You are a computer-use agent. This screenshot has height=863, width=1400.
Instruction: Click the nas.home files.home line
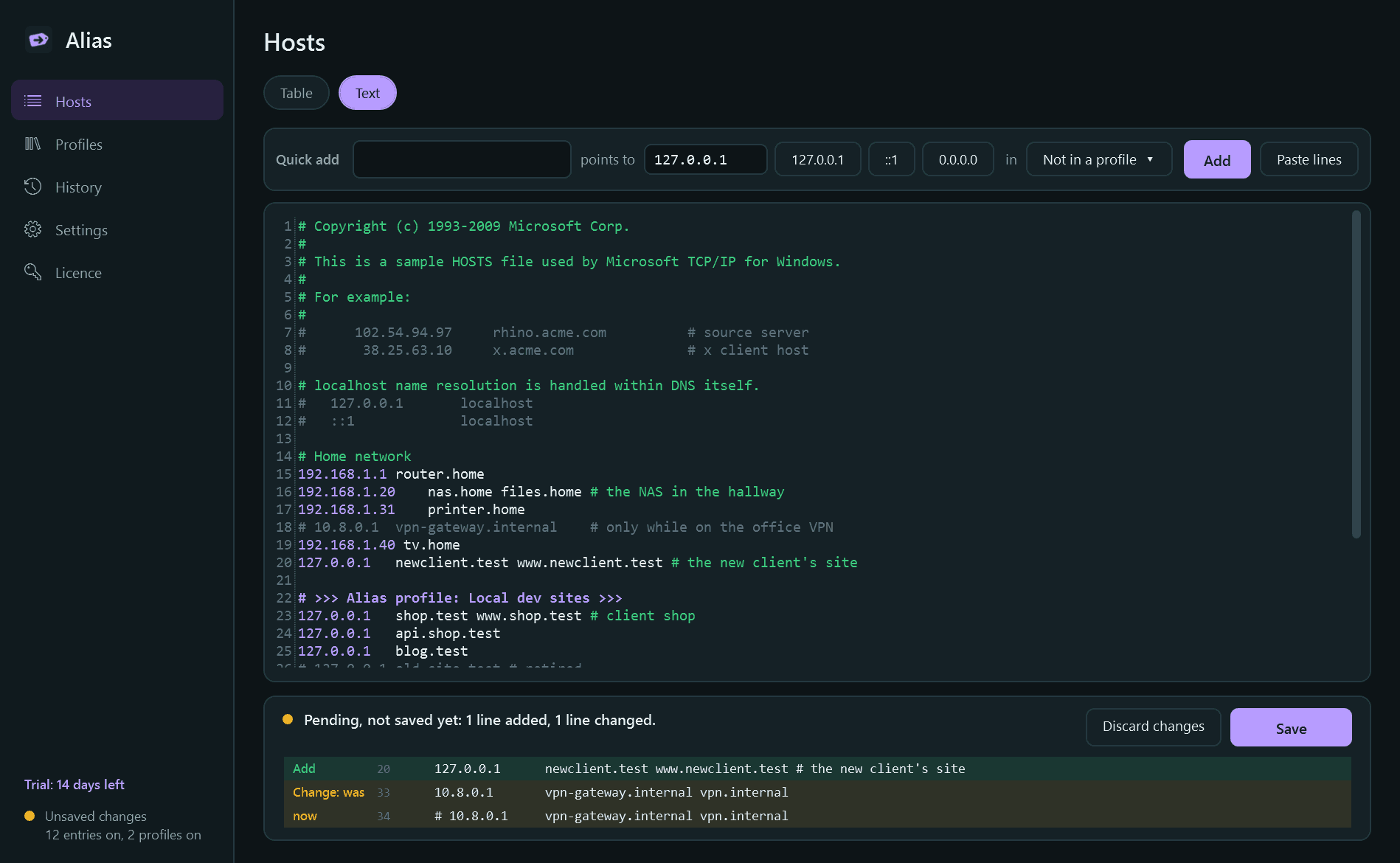click(541, 492)
